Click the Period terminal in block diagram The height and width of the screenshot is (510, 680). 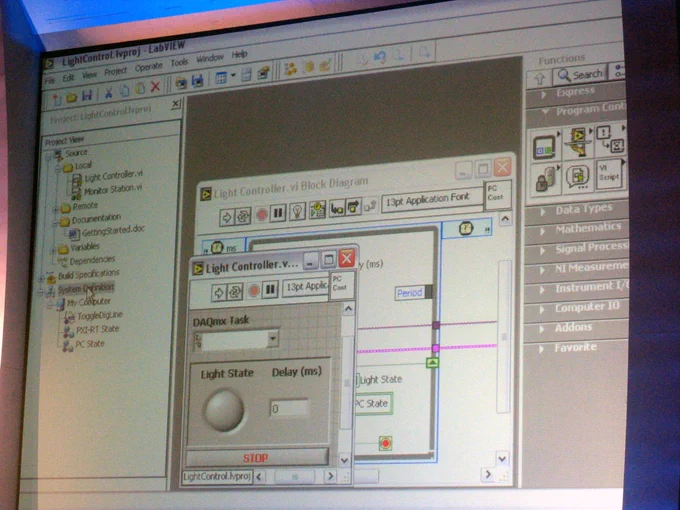409,293
